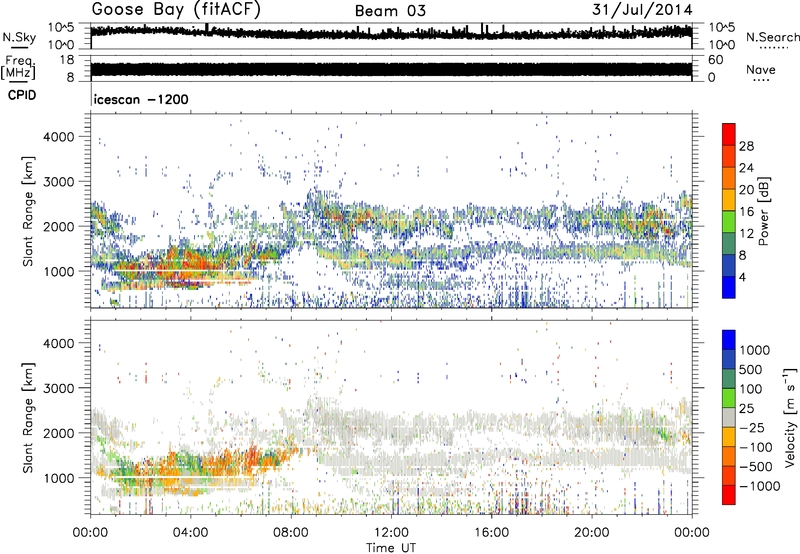Click the '4000' tick on power panel
800x554 pixels.
point(59,137)
